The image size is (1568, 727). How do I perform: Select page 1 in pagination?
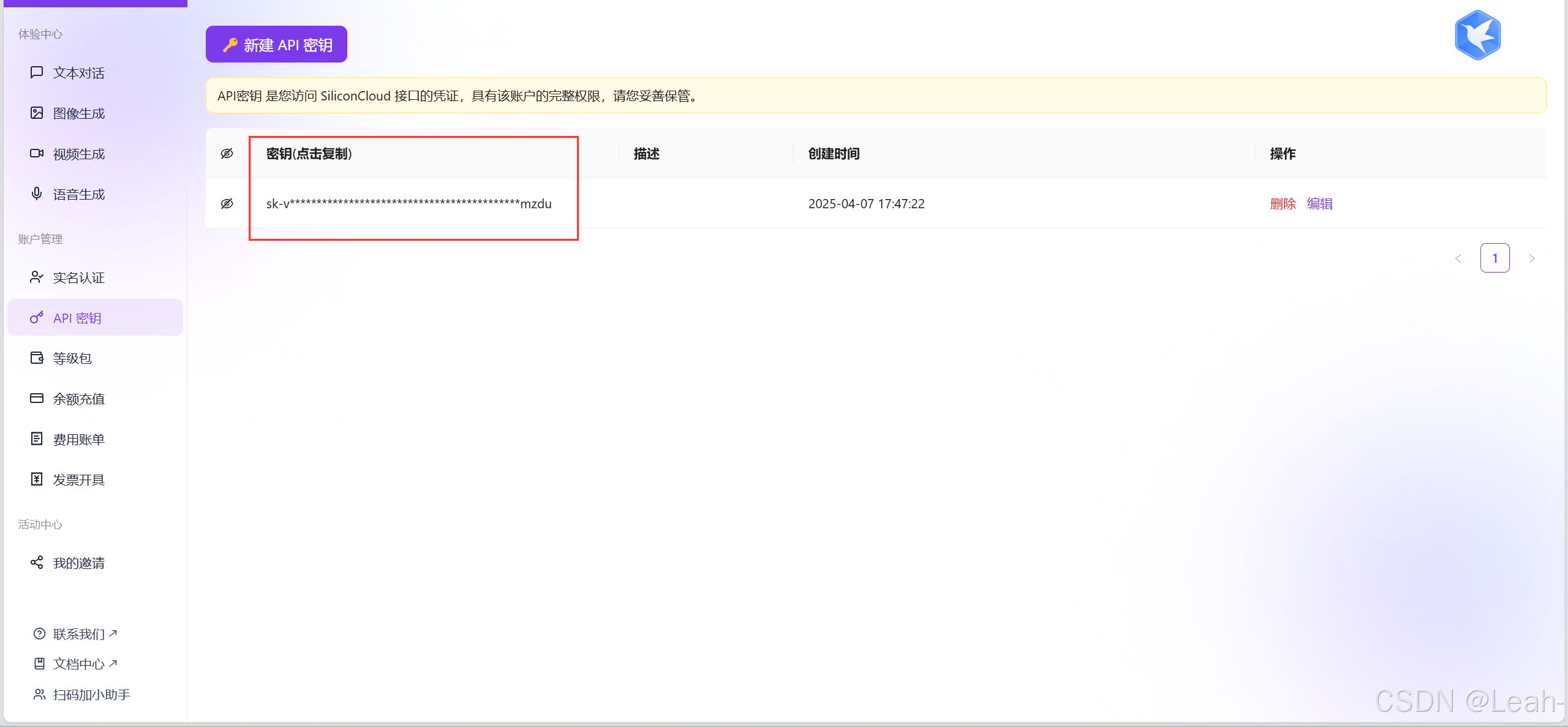pyautogui.click(x=1494, y=258)
